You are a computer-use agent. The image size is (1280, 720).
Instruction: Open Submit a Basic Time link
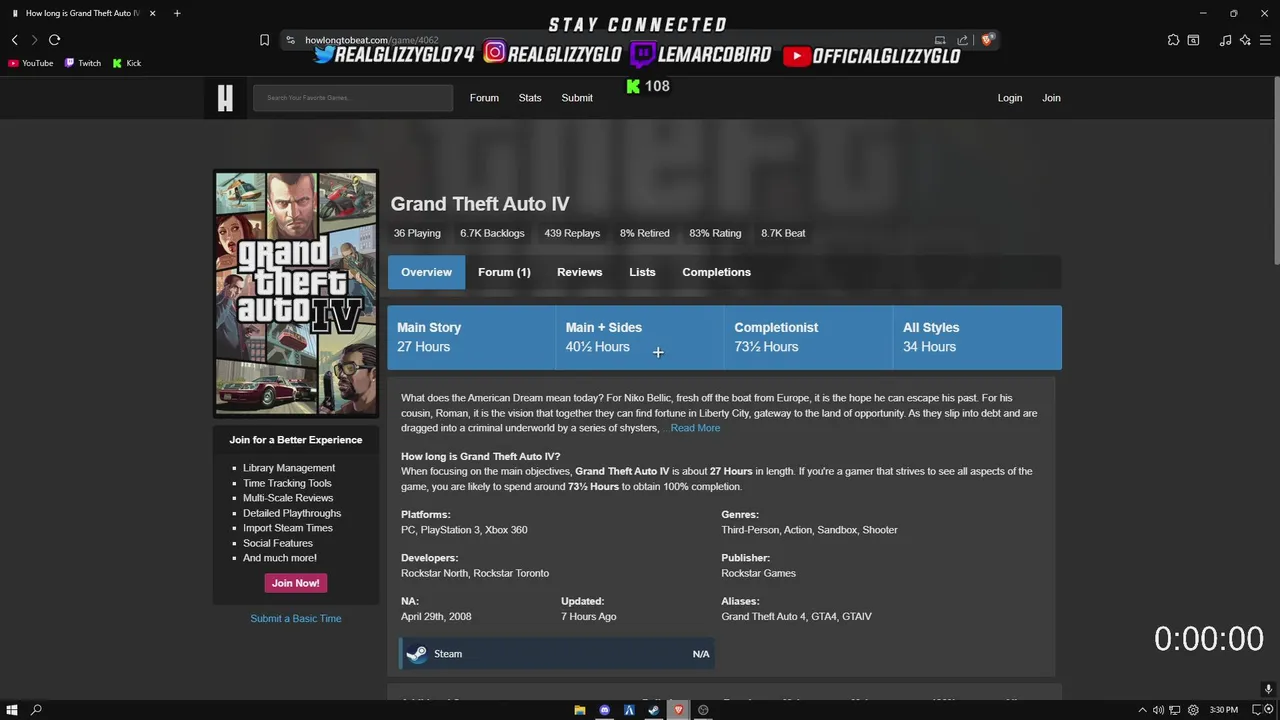point(296,618)
